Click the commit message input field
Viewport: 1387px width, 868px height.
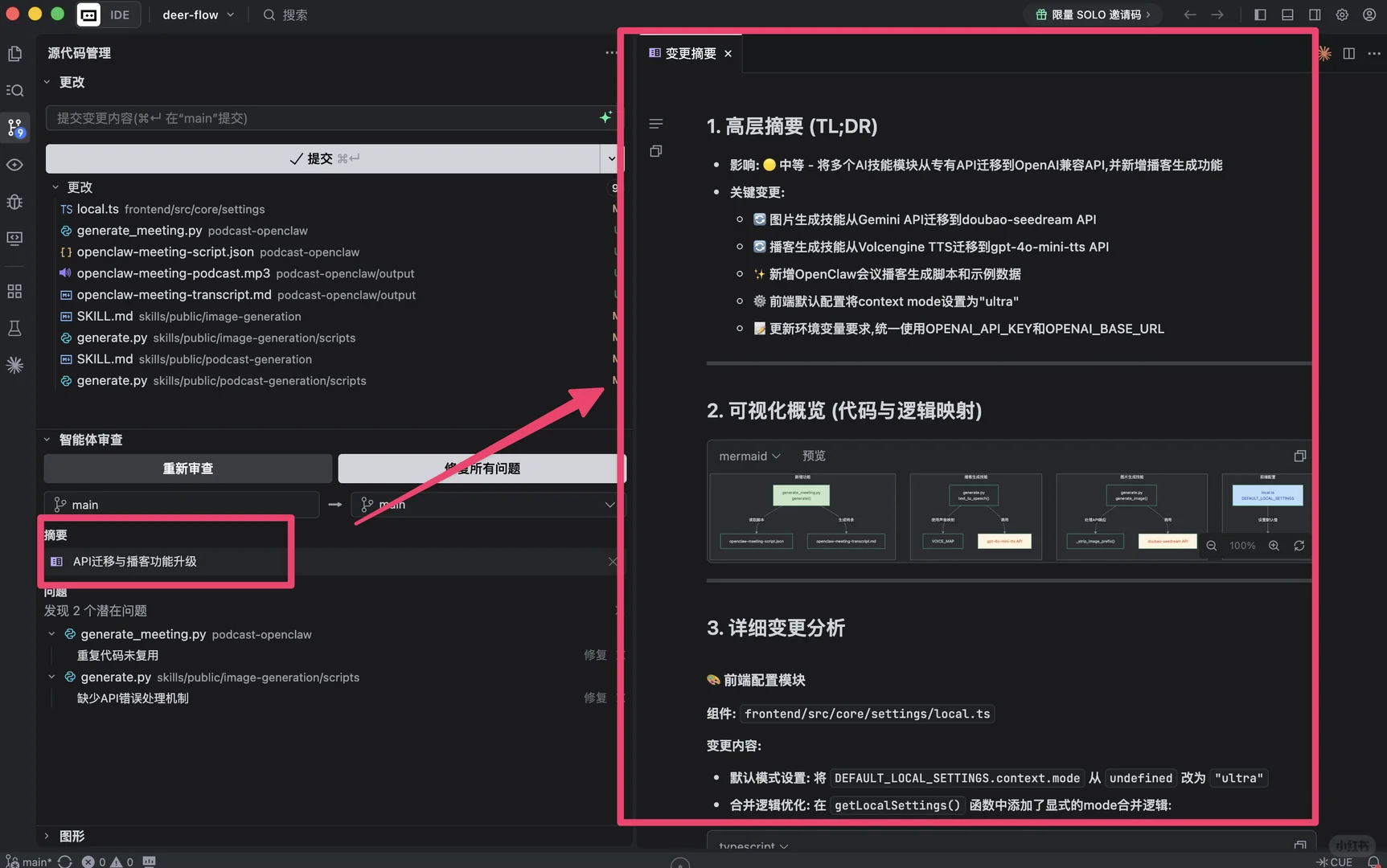pyautogui.click(x=322, y=118)
